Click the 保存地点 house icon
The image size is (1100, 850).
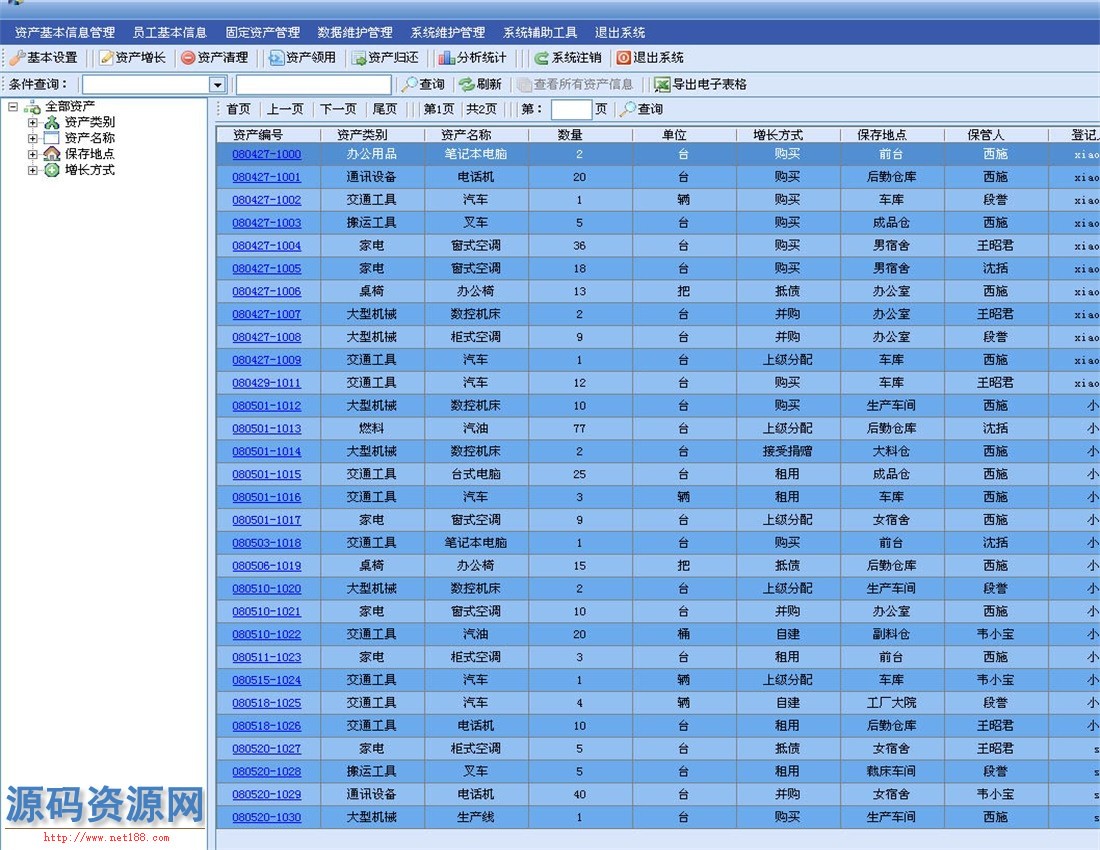coord(52,154)
